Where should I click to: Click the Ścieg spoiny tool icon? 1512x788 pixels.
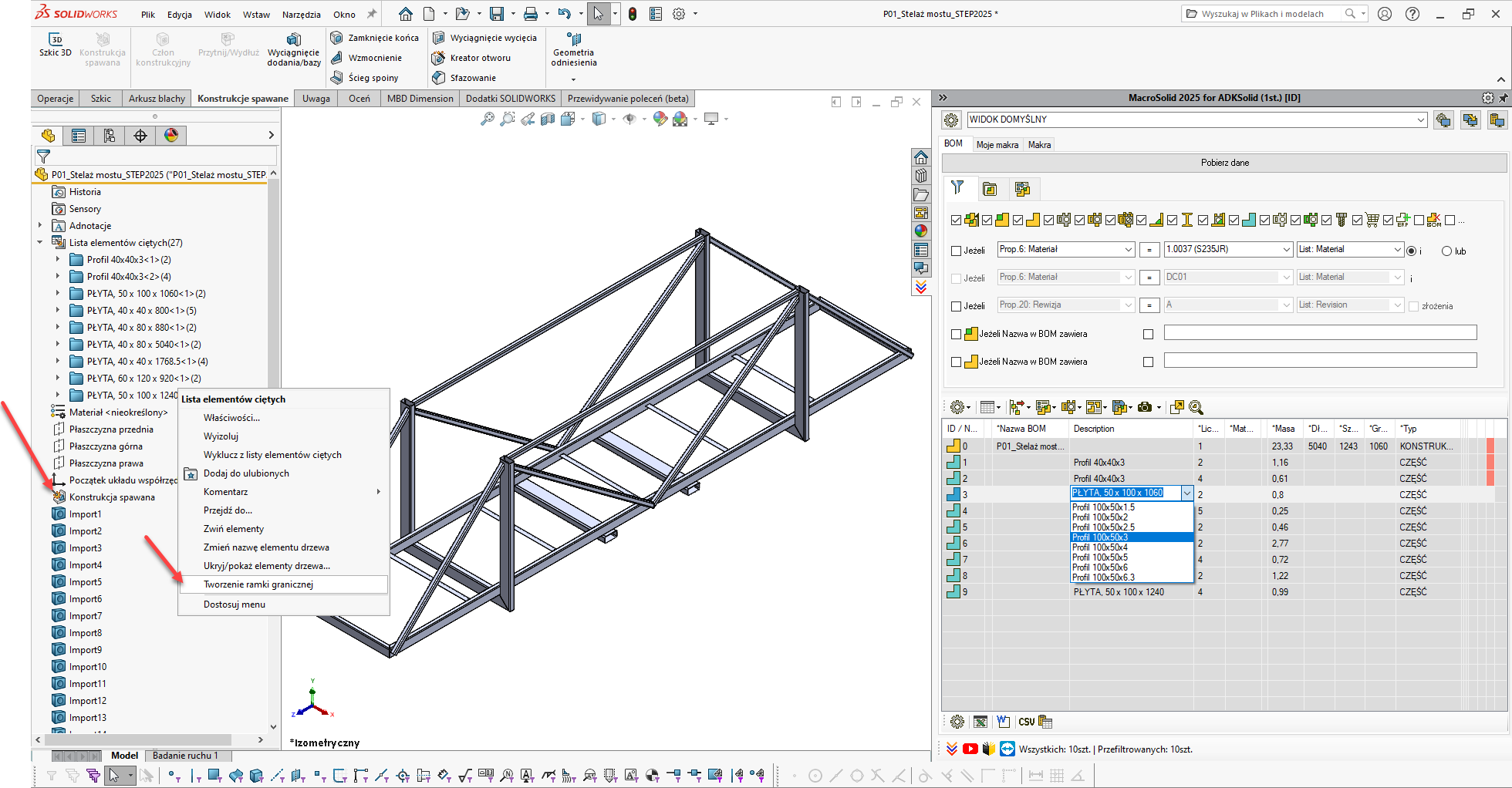(336, 78)
